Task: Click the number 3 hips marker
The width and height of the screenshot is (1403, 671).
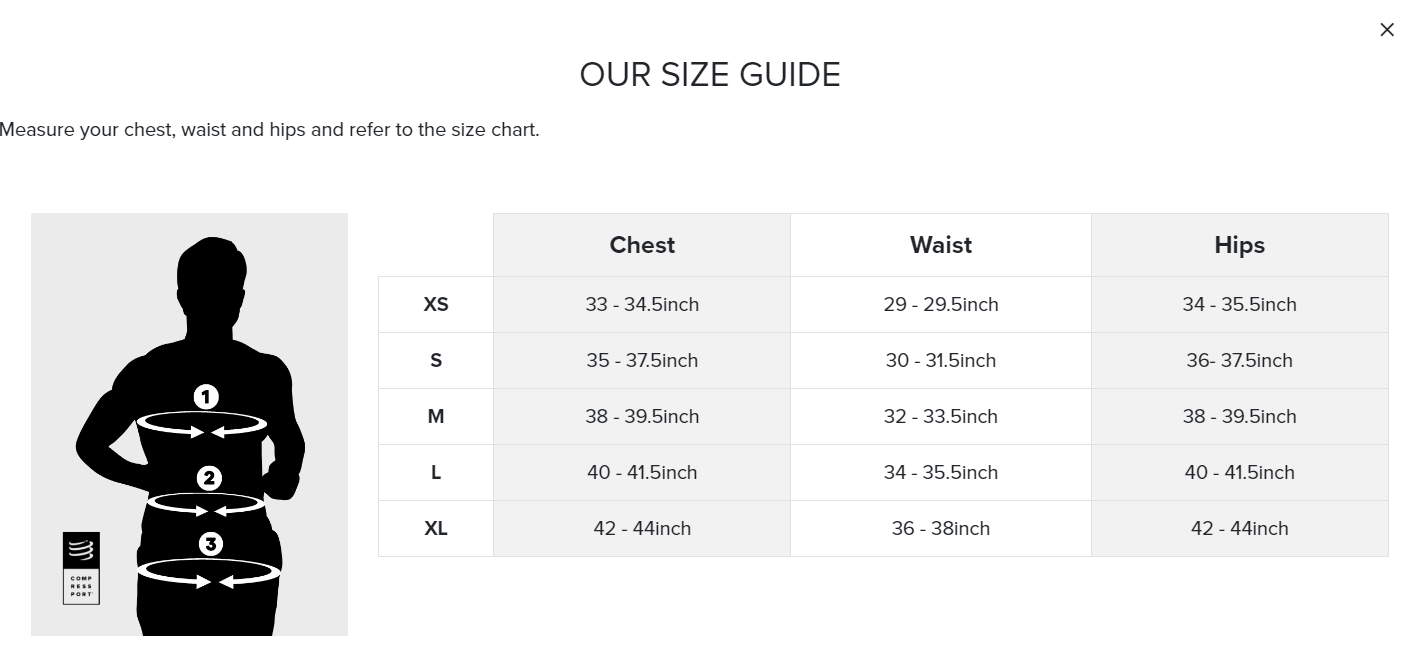Action: tap(210, 544)
